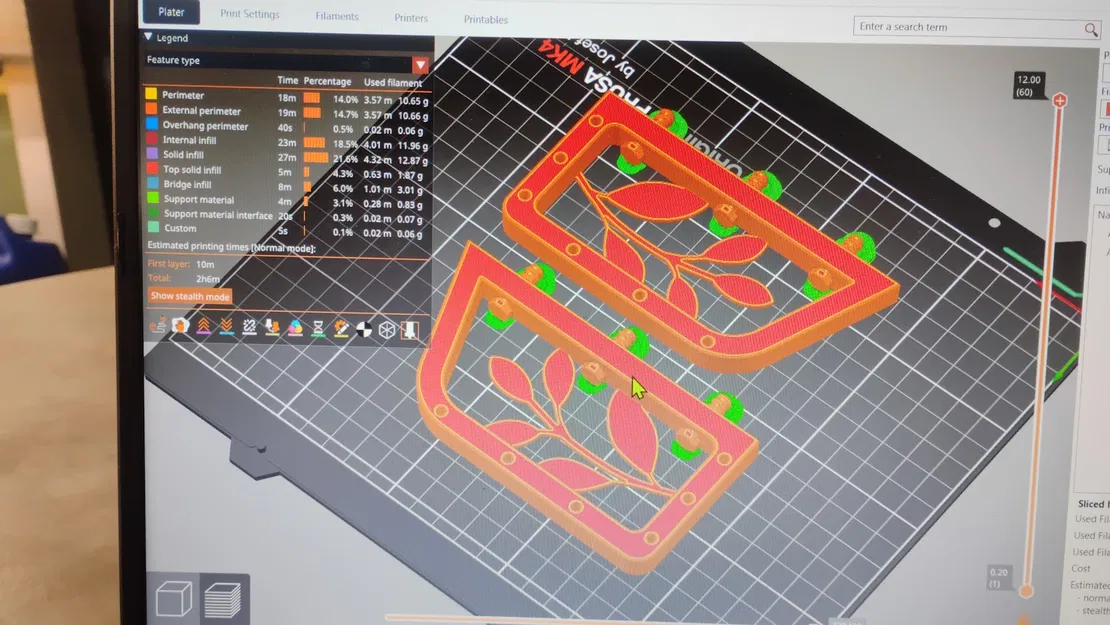Toggle Wipe moves visibility icon in legend
This screenshot has height=625, width=1110.
(181, 326)
